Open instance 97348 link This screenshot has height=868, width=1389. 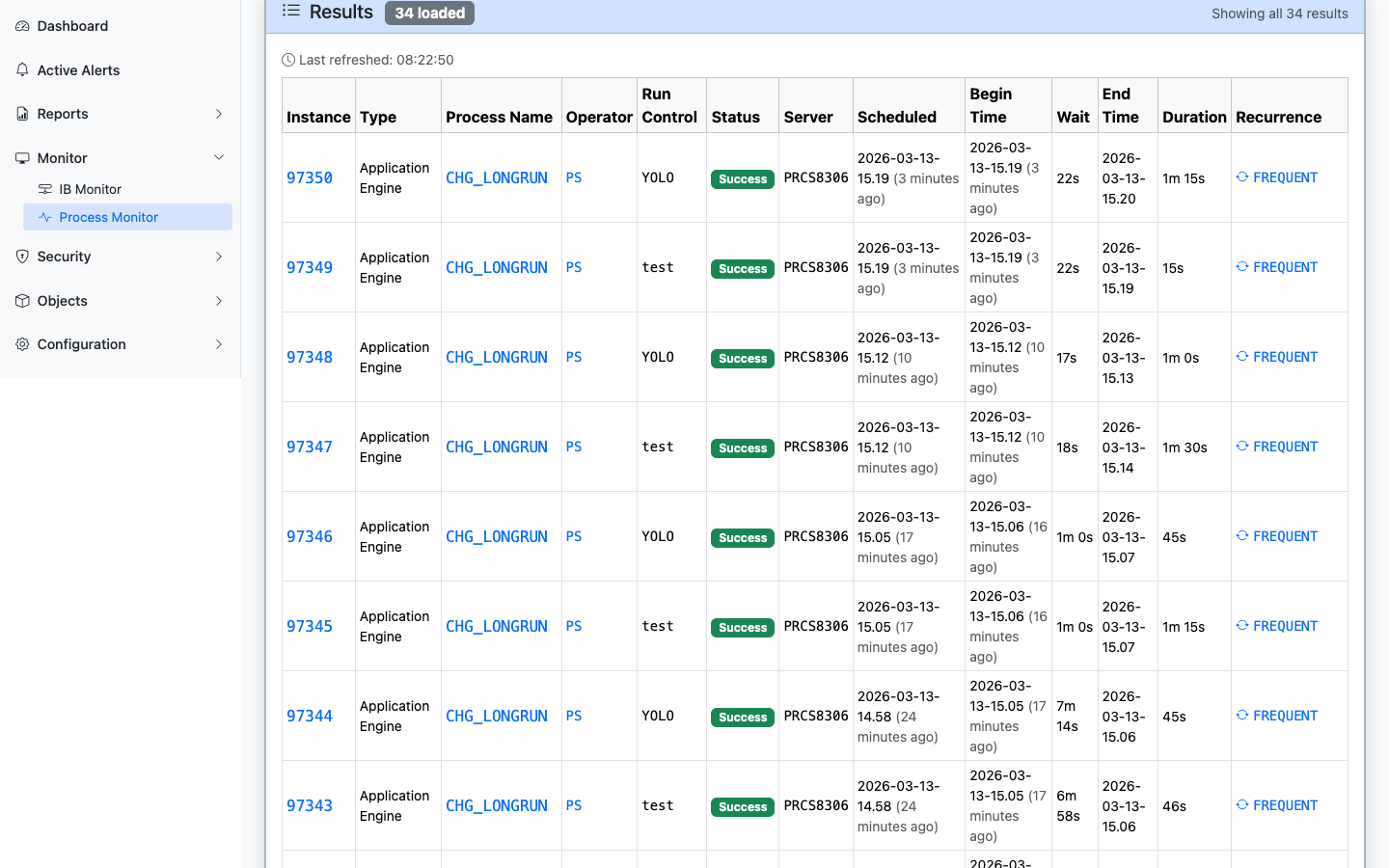pyautogui.click(x=310, y=357)
